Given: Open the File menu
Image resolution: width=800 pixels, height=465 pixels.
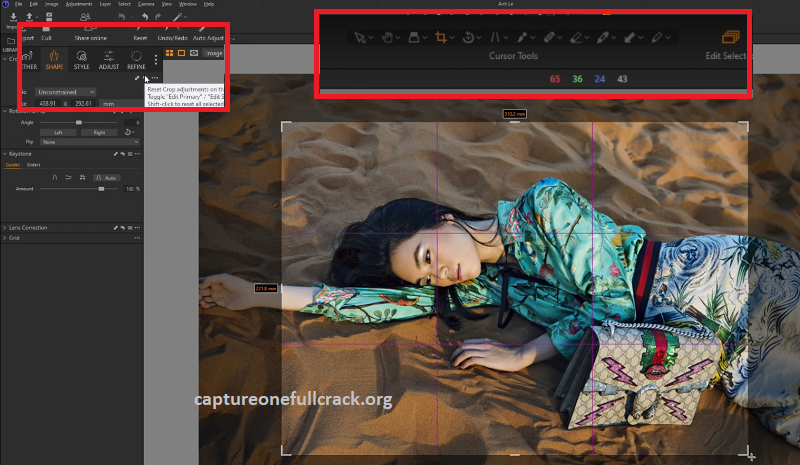Looking at the screenshot, I should 19,4.
